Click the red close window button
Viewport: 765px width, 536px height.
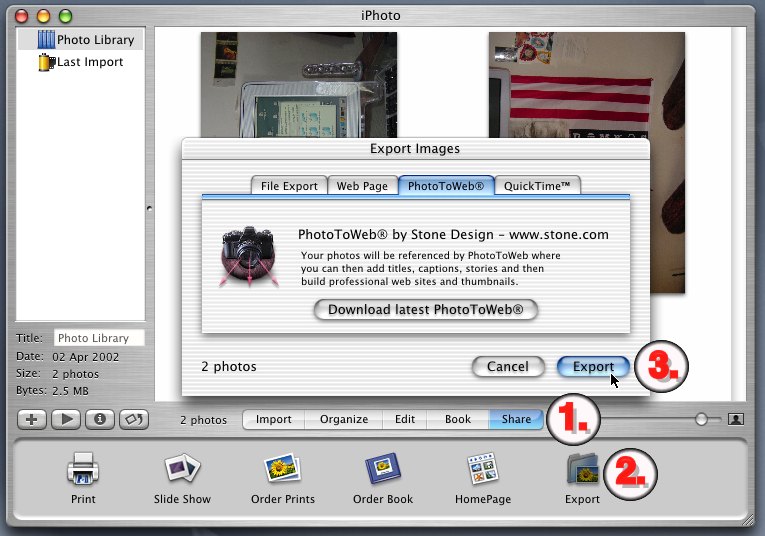(21, 16)
